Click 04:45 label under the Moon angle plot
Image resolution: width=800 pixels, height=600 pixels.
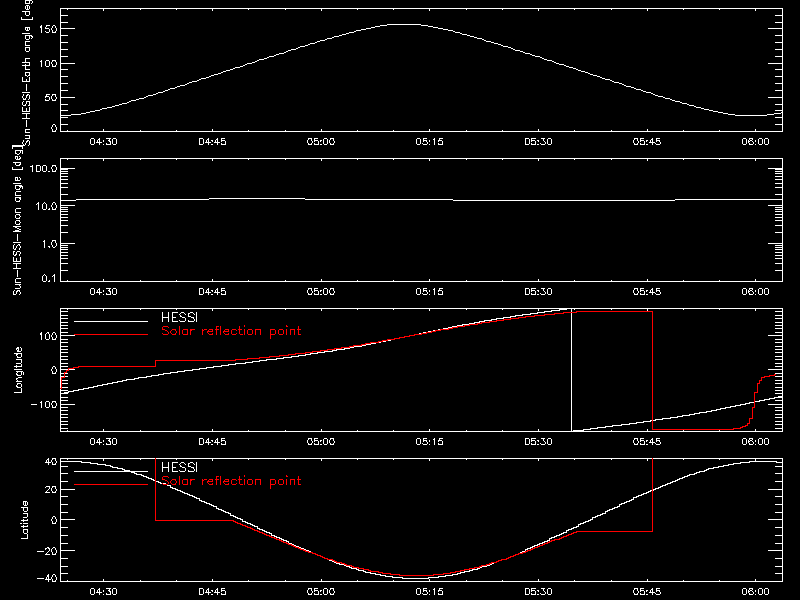click(x=212, y=292)
